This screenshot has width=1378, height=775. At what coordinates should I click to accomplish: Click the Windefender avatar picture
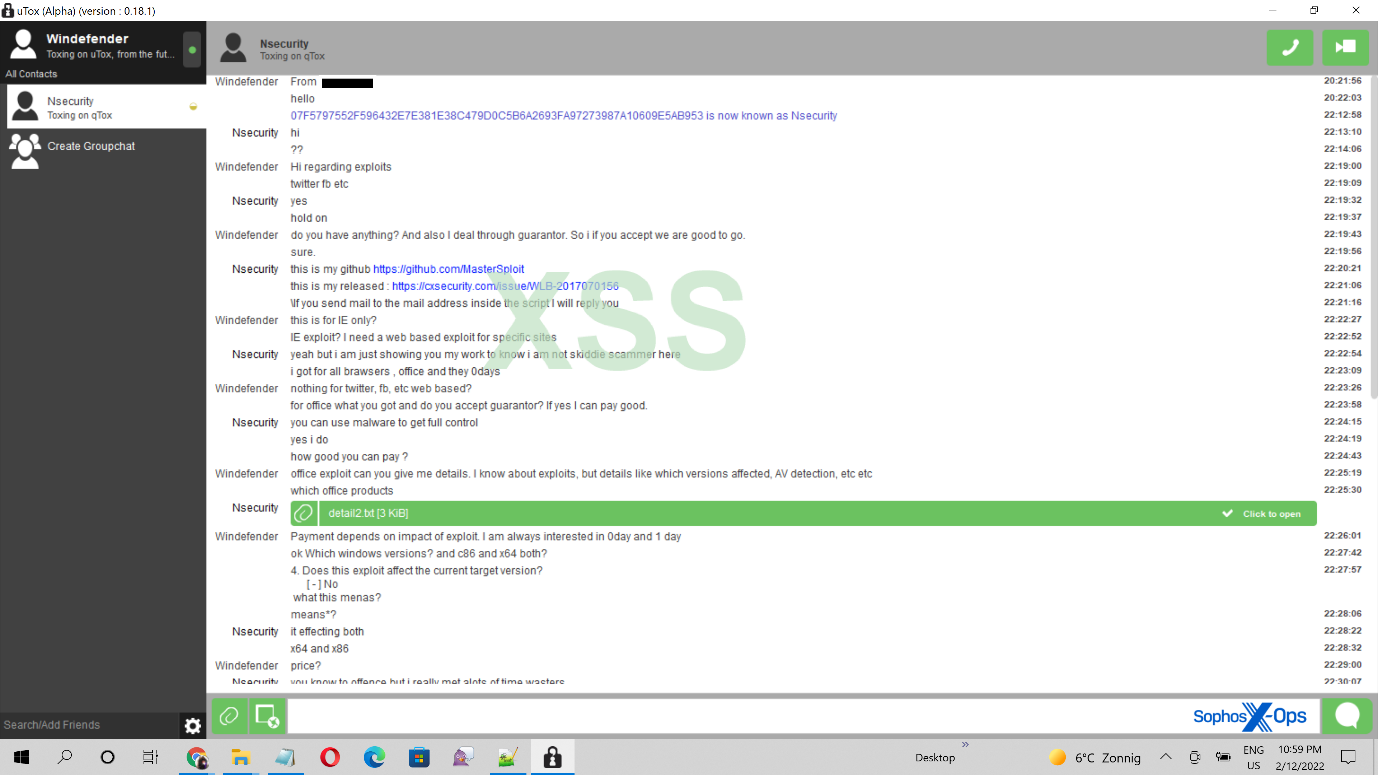pyautogui.click(x=22, y=44)
